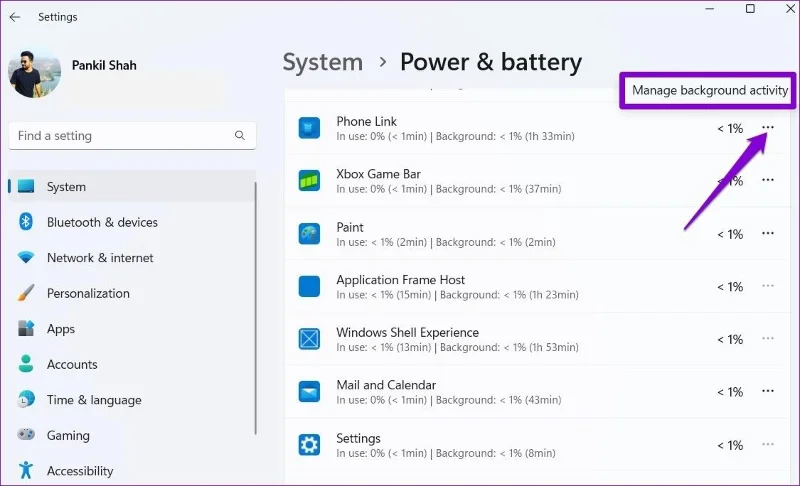Screen dimensions: 800x486
Task: Click the Gaming controller icon
Action: pos(26,434)
